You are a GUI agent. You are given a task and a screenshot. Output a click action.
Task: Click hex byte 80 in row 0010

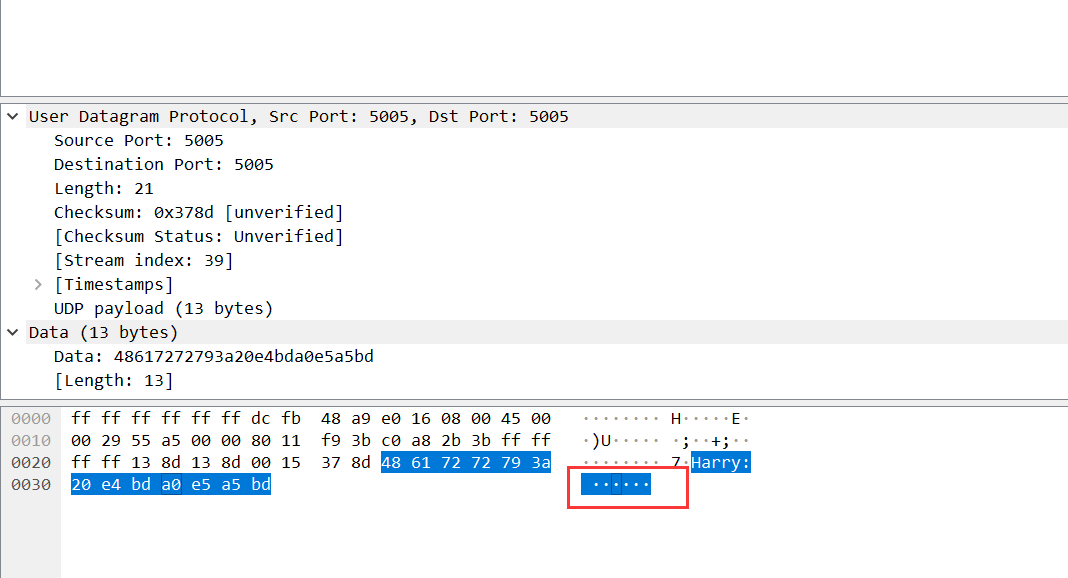tap(261, 440)
